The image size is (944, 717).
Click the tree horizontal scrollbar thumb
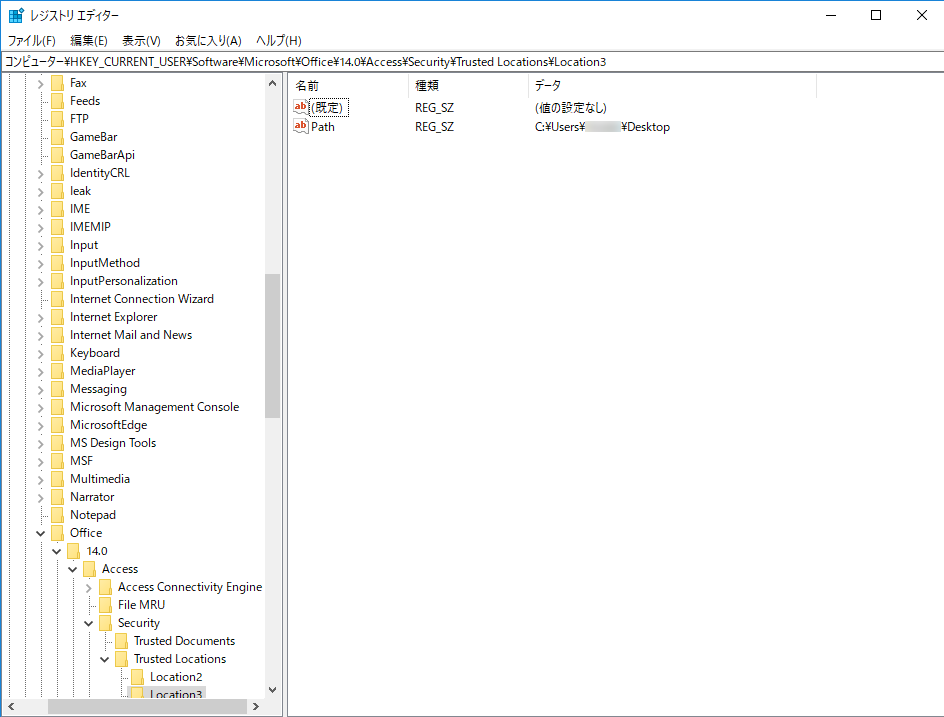click(148, 706)
